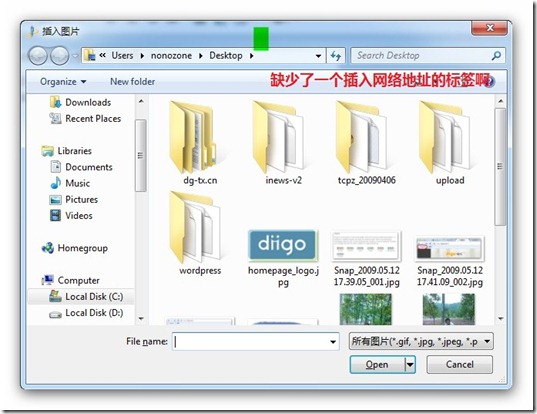Click inside the File name text field
The width and height of the screenshot is (537, 414).
pyautogui.click(x=250, y=342)
